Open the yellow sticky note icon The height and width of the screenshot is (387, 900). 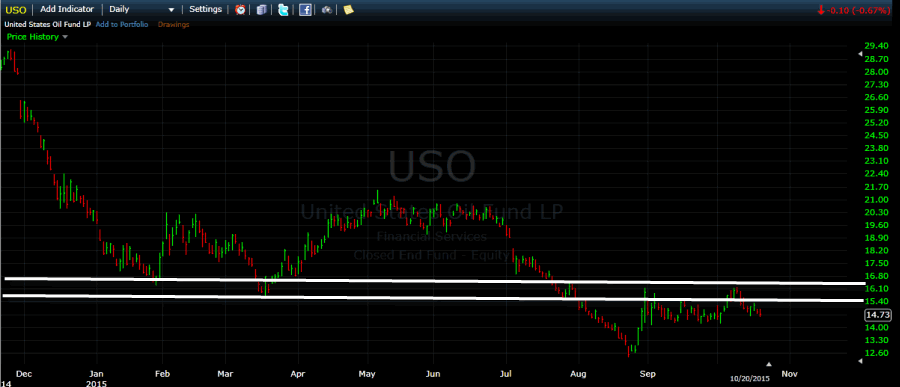(348, 10)
